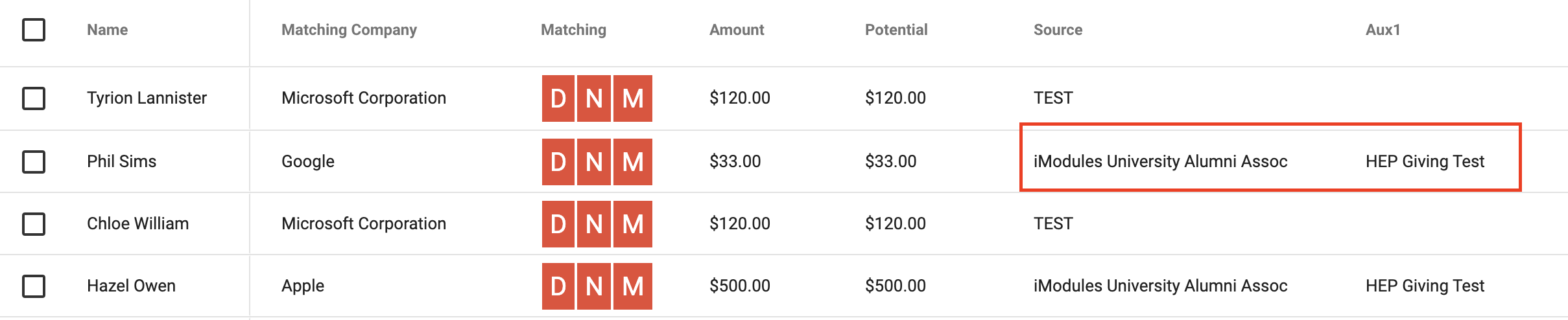Click the M badge in Hazel Owen row
Image resolution: width=1568 pixels, height=320 pixels.
[x=633, y=286]
